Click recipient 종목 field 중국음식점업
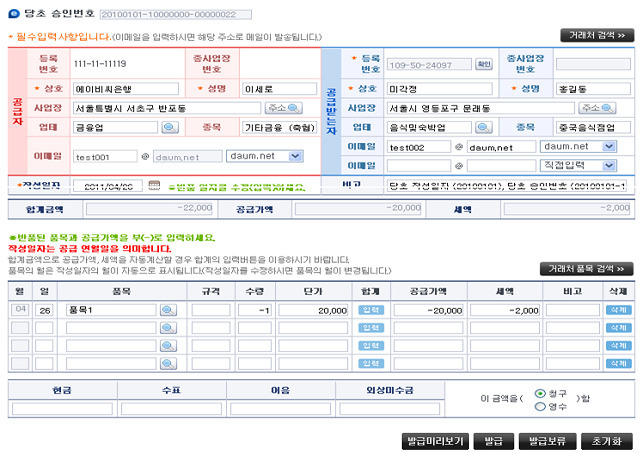640x453 pixels. pos(593,127)
